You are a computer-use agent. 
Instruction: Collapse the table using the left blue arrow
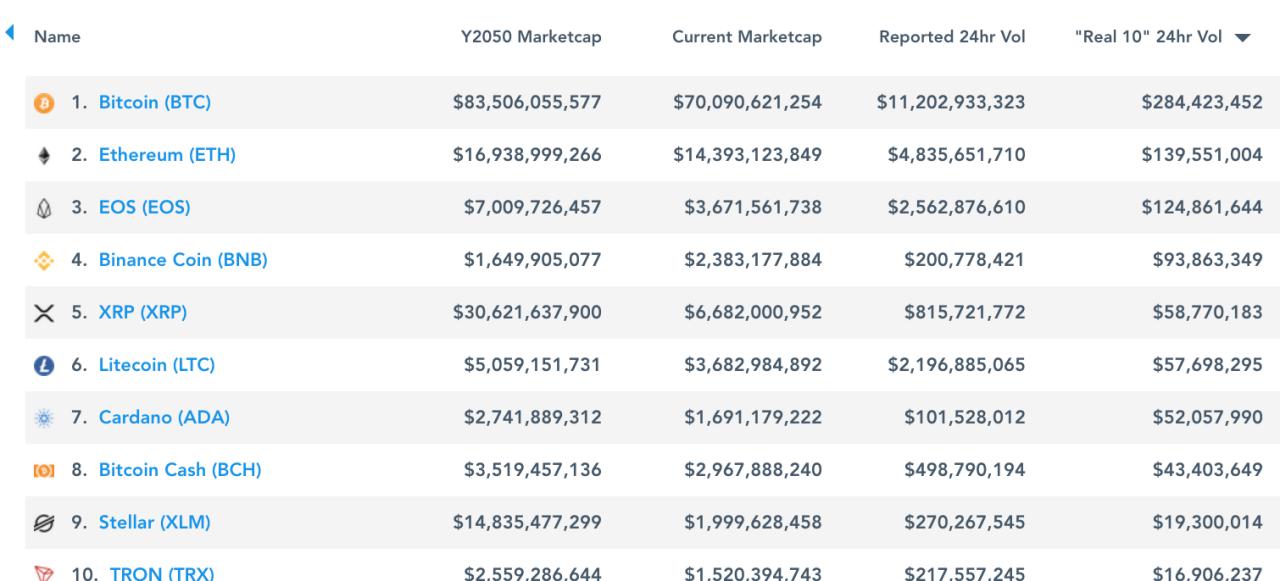click(x=9, y=31)
